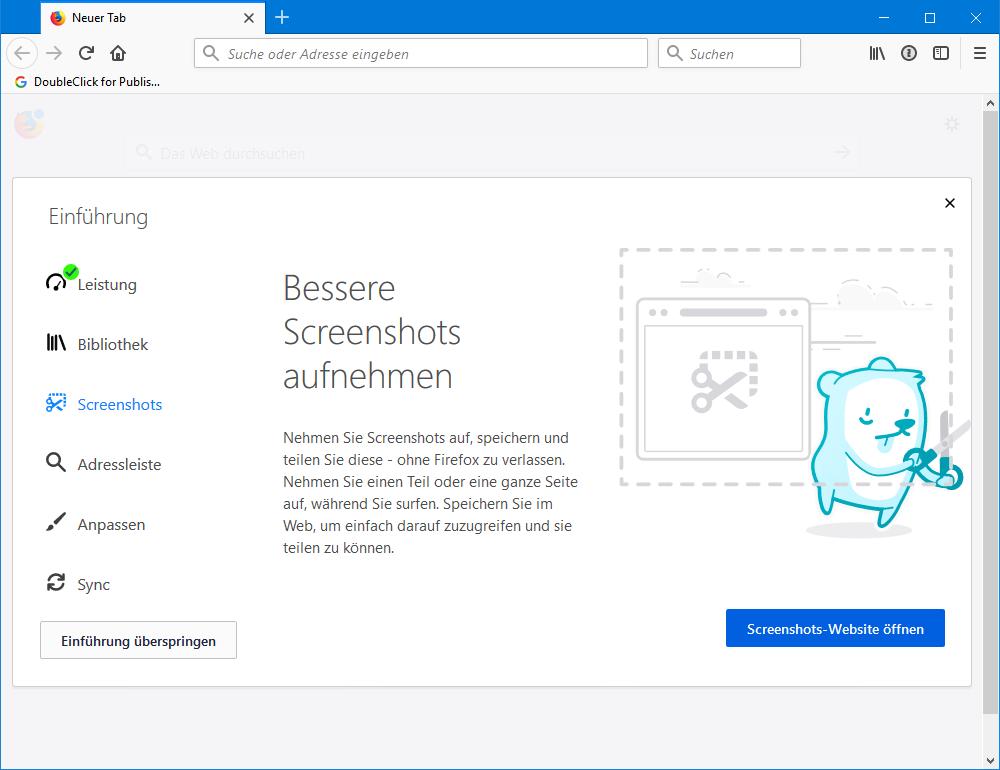The image size is (1000, 770).
Task: Open DoubleClick for Publis... bookmark
Action: [x=87, y=82]
